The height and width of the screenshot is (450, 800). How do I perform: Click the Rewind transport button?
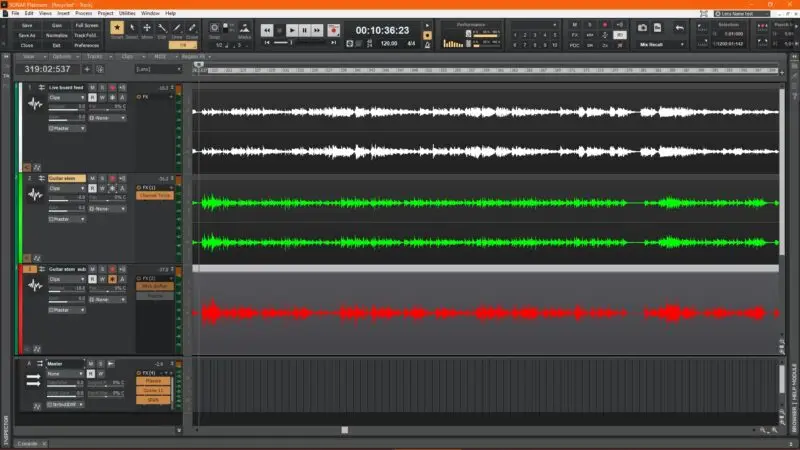pos(267,31)
